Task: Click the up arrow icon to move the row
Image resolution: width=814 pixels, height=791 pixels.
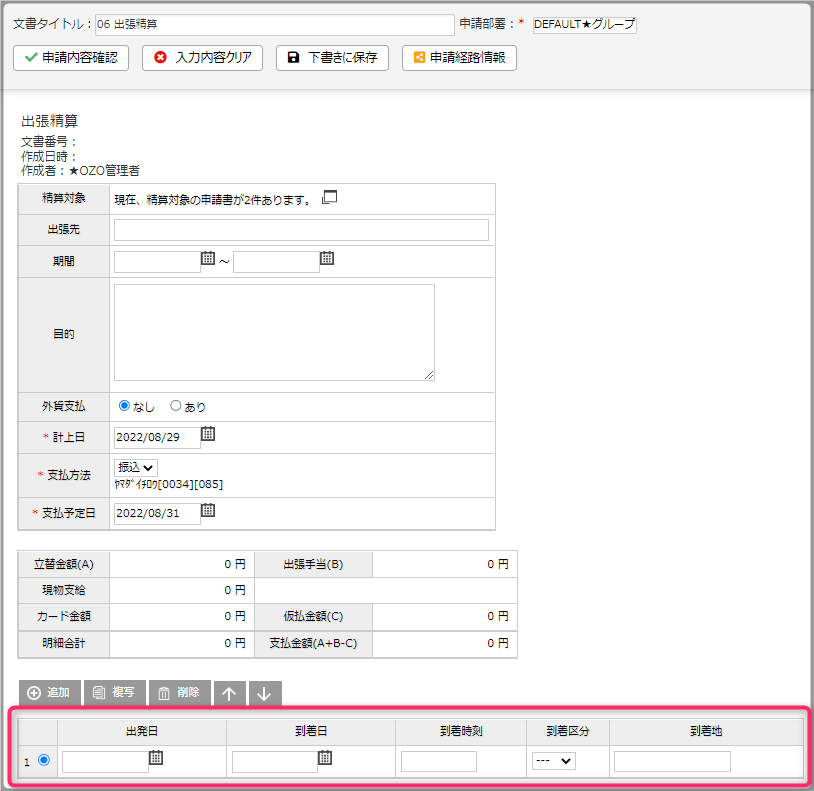Action: pyautogui.click(x=229, y=692)
